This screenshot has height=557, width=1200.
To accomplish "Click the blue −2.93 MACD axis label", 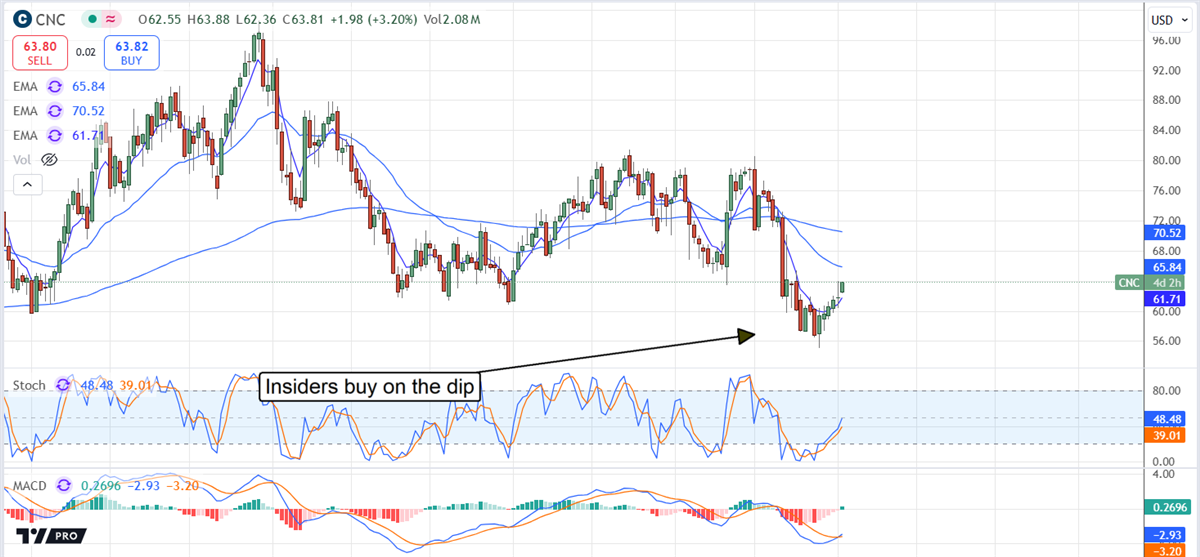I will [x=1167, y=534].
